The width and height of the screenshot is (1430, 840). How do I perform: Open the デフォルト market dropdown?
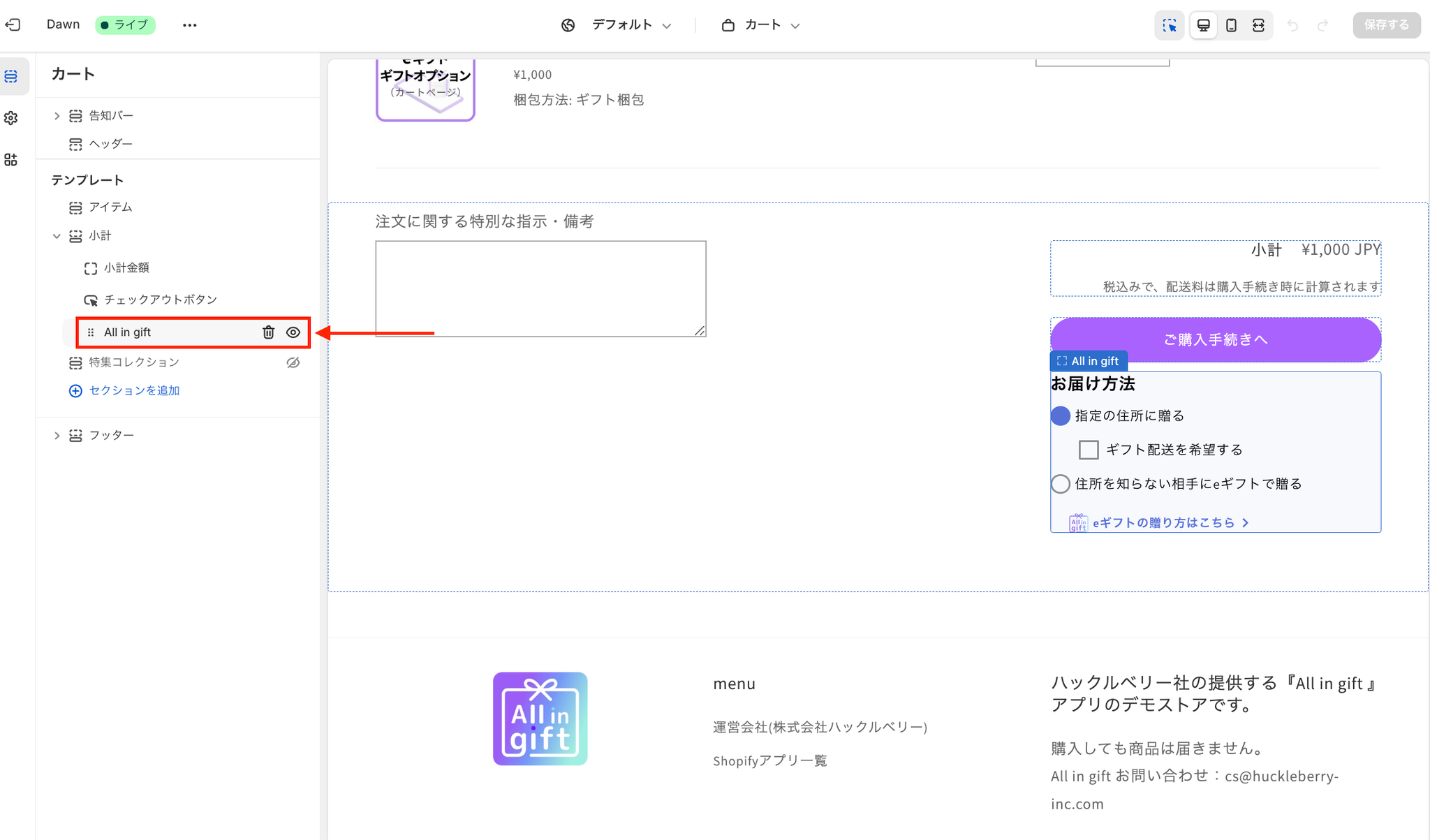pos(617,25)
